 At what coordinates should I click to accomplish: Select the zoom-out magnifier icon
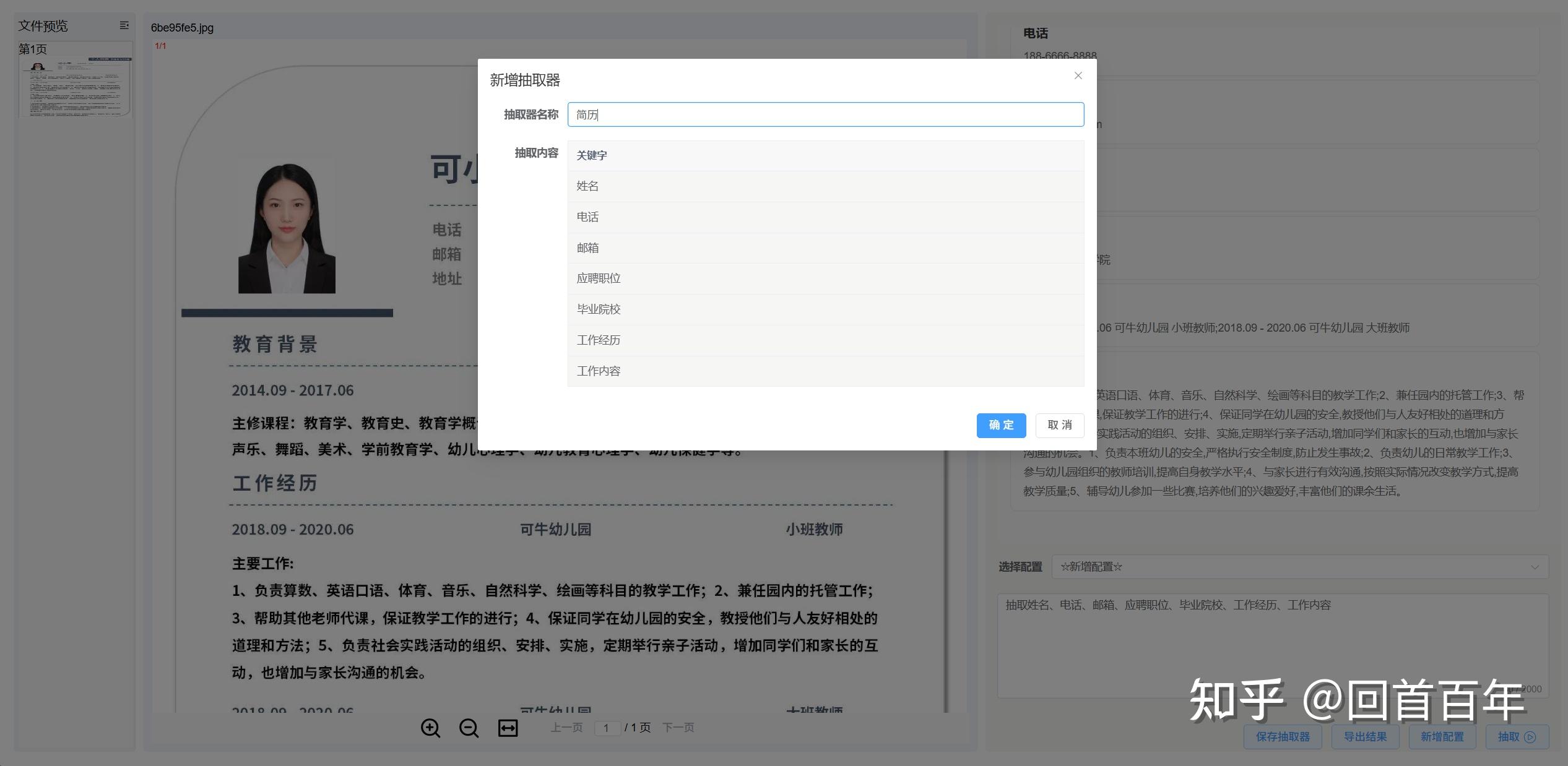coord(469,728)
